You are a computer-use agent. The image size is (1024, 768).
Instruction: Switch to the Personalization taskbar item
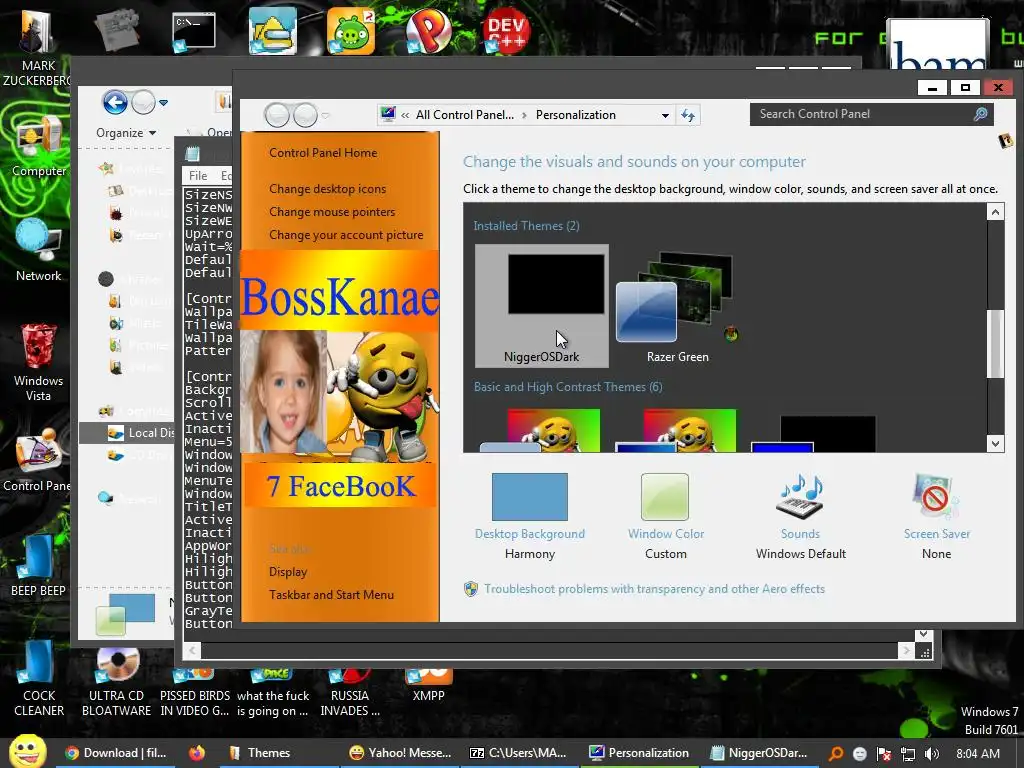click(x=639, y=753)
